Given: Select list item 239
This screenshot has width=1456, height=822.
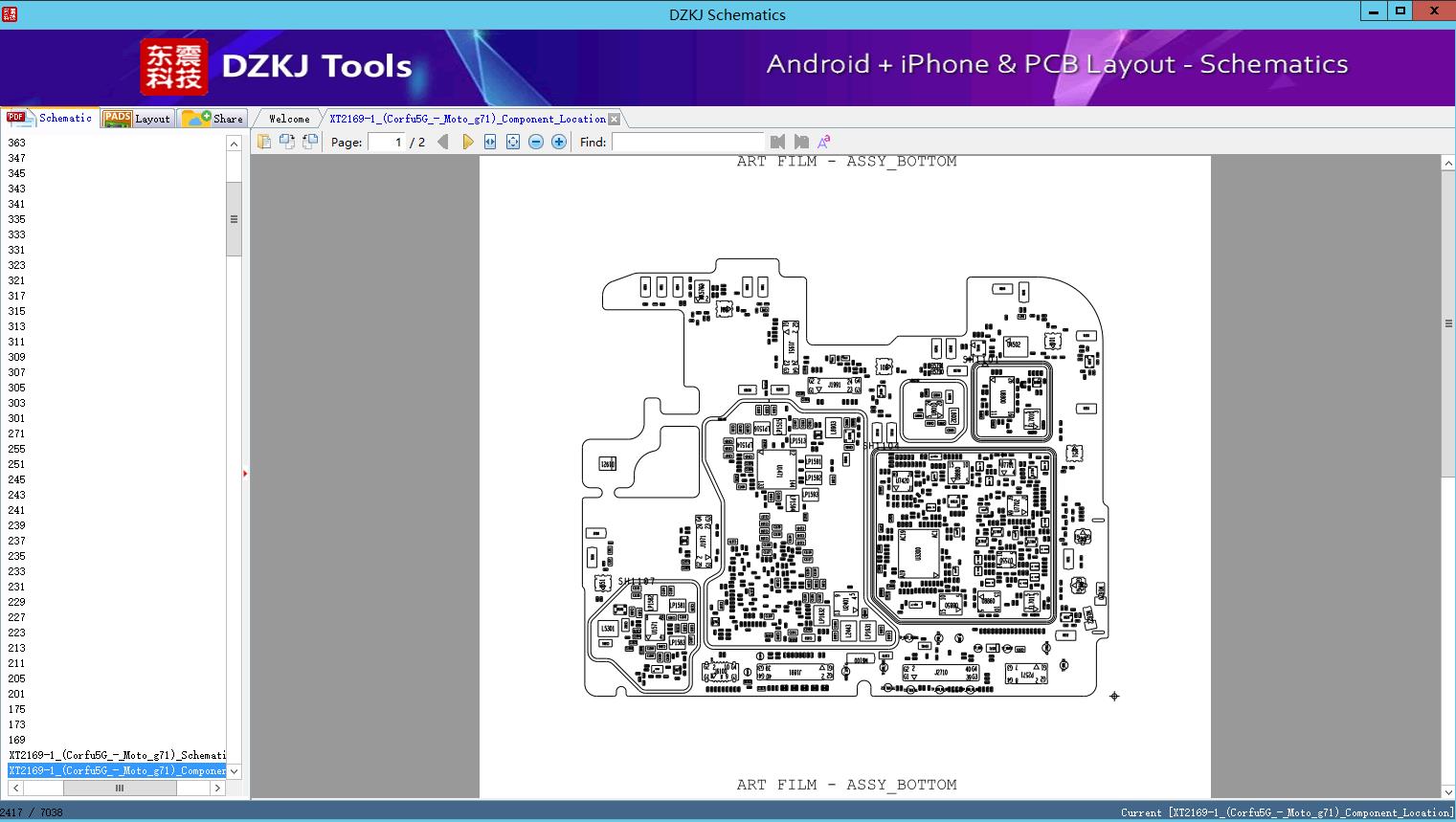Looking at the screenshot, I should tap(17, 525).
